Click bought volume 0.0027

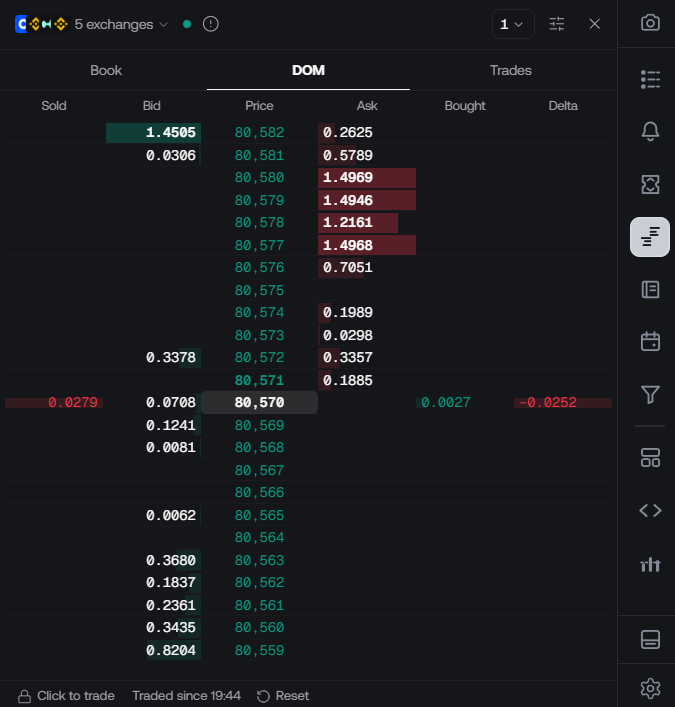coord(445,402)
